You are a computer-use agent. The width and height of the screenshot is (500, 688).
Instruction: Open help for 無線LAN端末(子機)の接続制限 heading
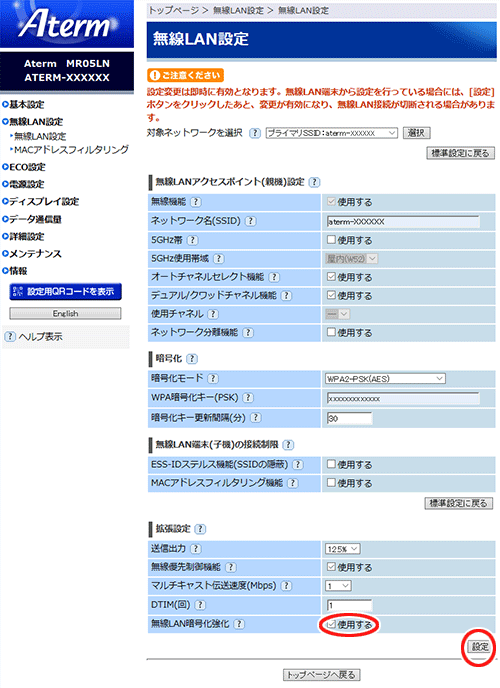coord(288,445)
